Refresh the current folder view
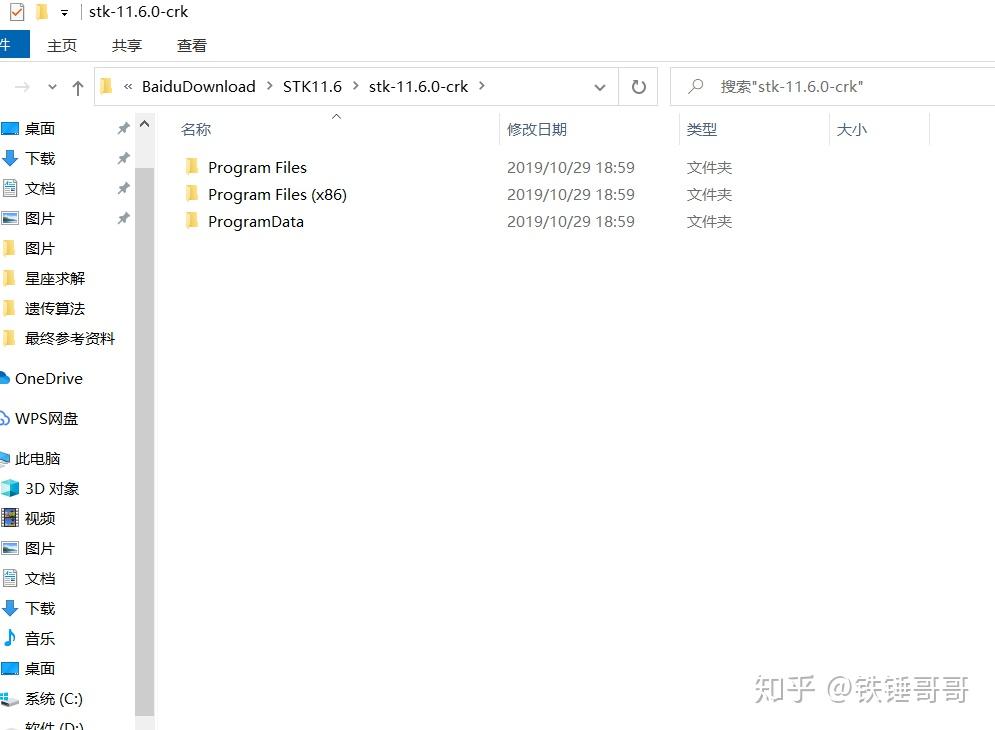Viewport: 995px width, 730px height. (639, 87)
